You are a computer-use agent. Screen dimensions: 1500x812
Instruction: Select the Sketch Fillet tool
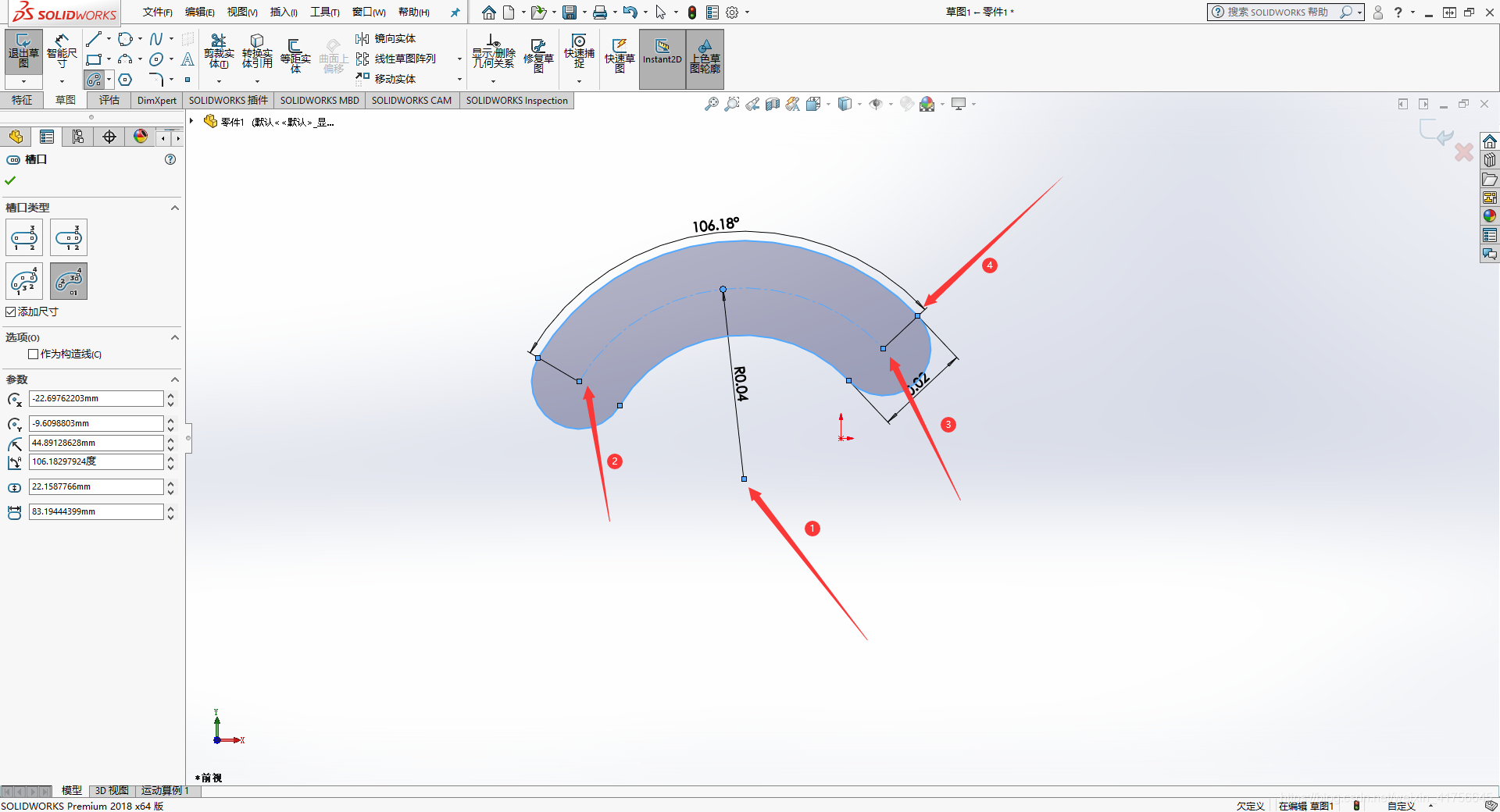156,80
